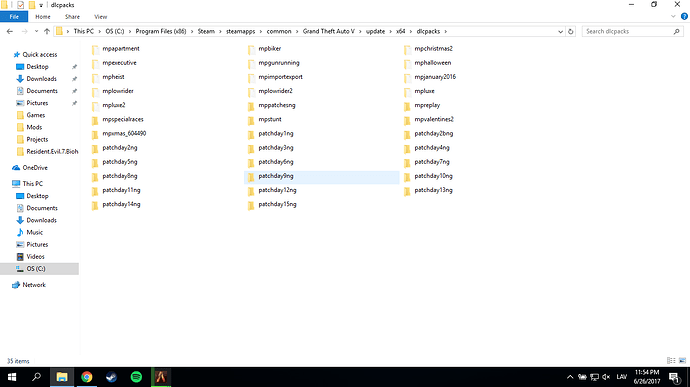Image resolution: width=690 pixels, height=387 pixels.
Task: Open the recent locations dropdown arrow
Action: tap(36, 32)
